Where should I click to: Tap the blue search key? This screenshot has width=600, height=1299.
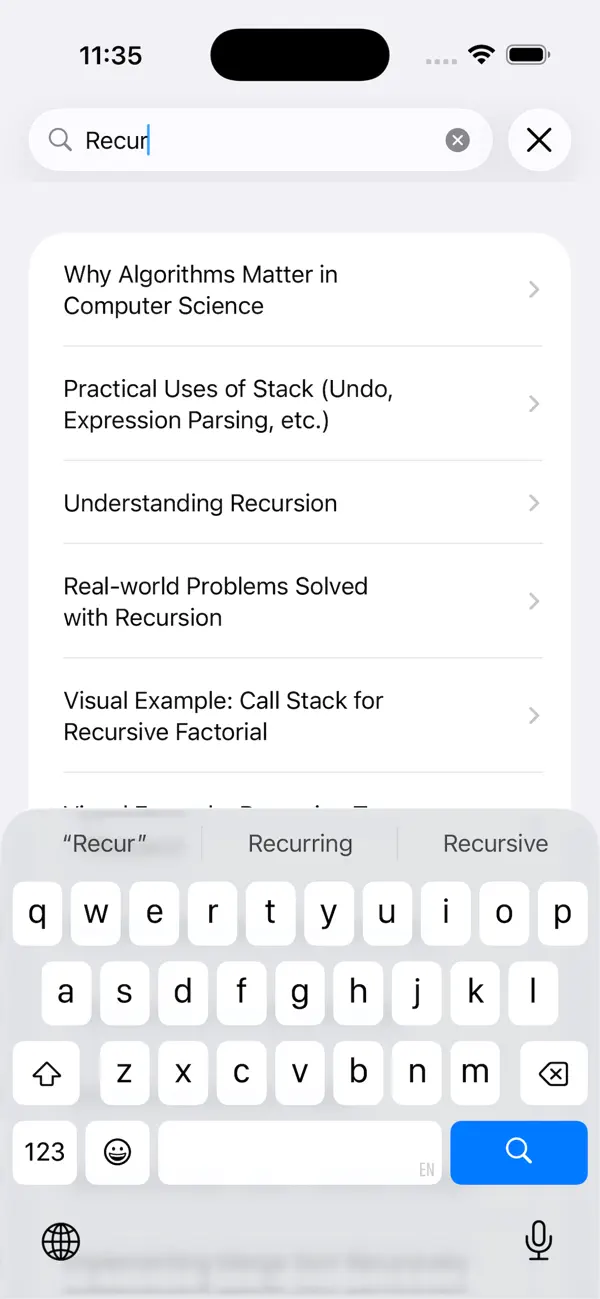point(518,1152)
